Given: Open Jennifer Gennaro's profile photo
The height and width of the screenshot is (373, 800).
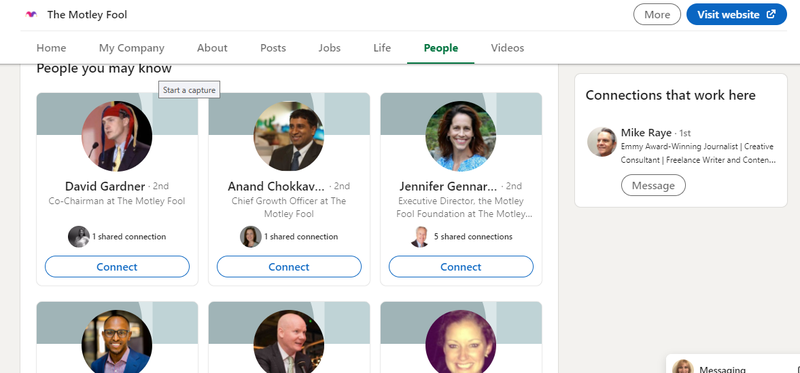Looking at the screenshot, I should click(x=461, y=136).
